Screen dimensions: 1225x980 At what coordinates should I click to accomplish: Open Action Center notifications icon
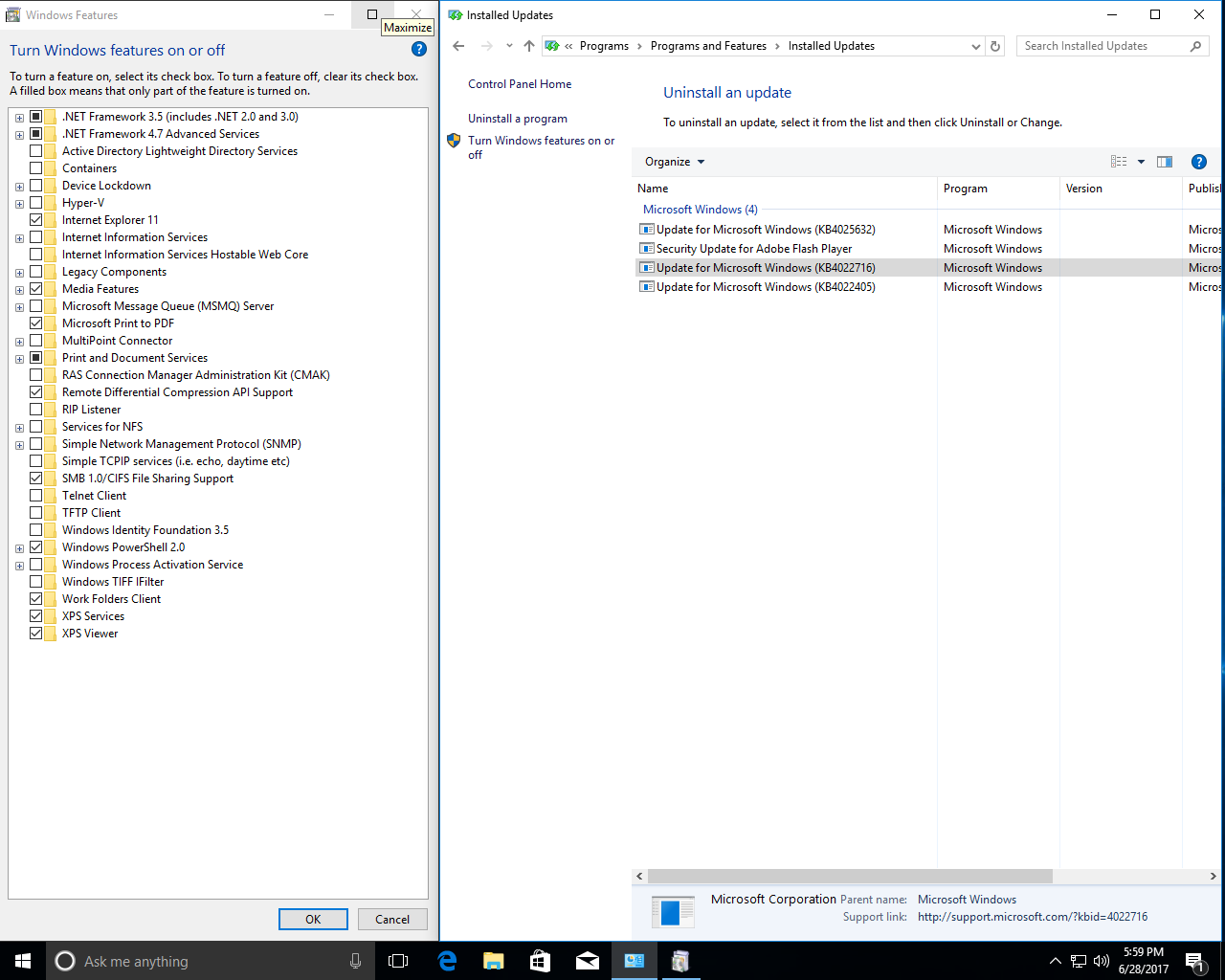point(1195,961)
